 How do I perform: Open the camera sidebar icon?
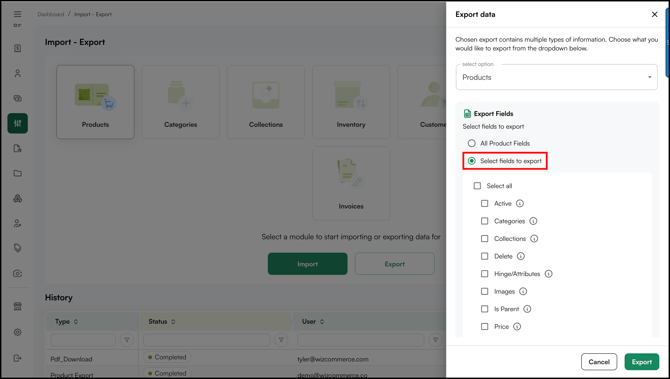tap(18, 273)
